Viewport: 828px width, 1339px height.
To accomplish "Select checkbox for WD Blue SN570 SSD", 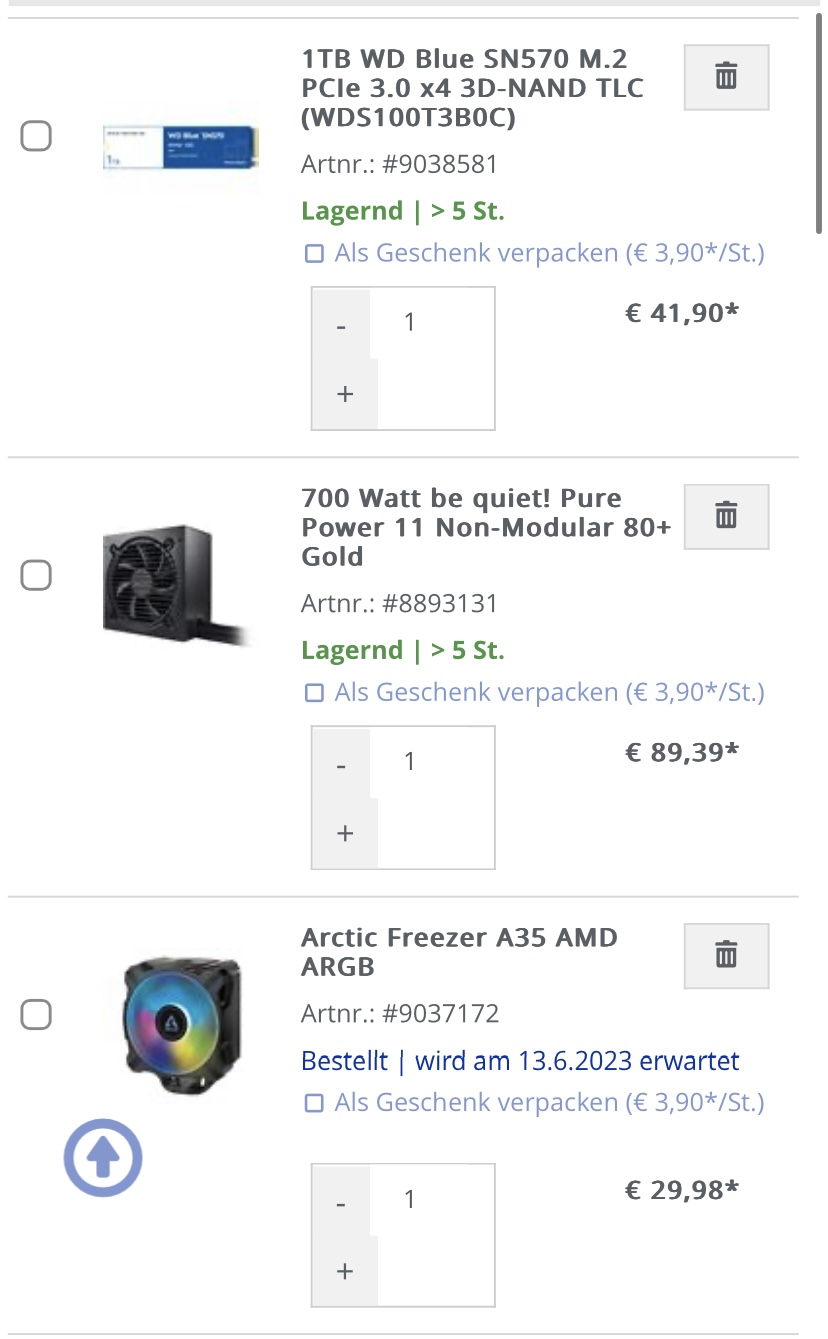I will tap(37, 136).
